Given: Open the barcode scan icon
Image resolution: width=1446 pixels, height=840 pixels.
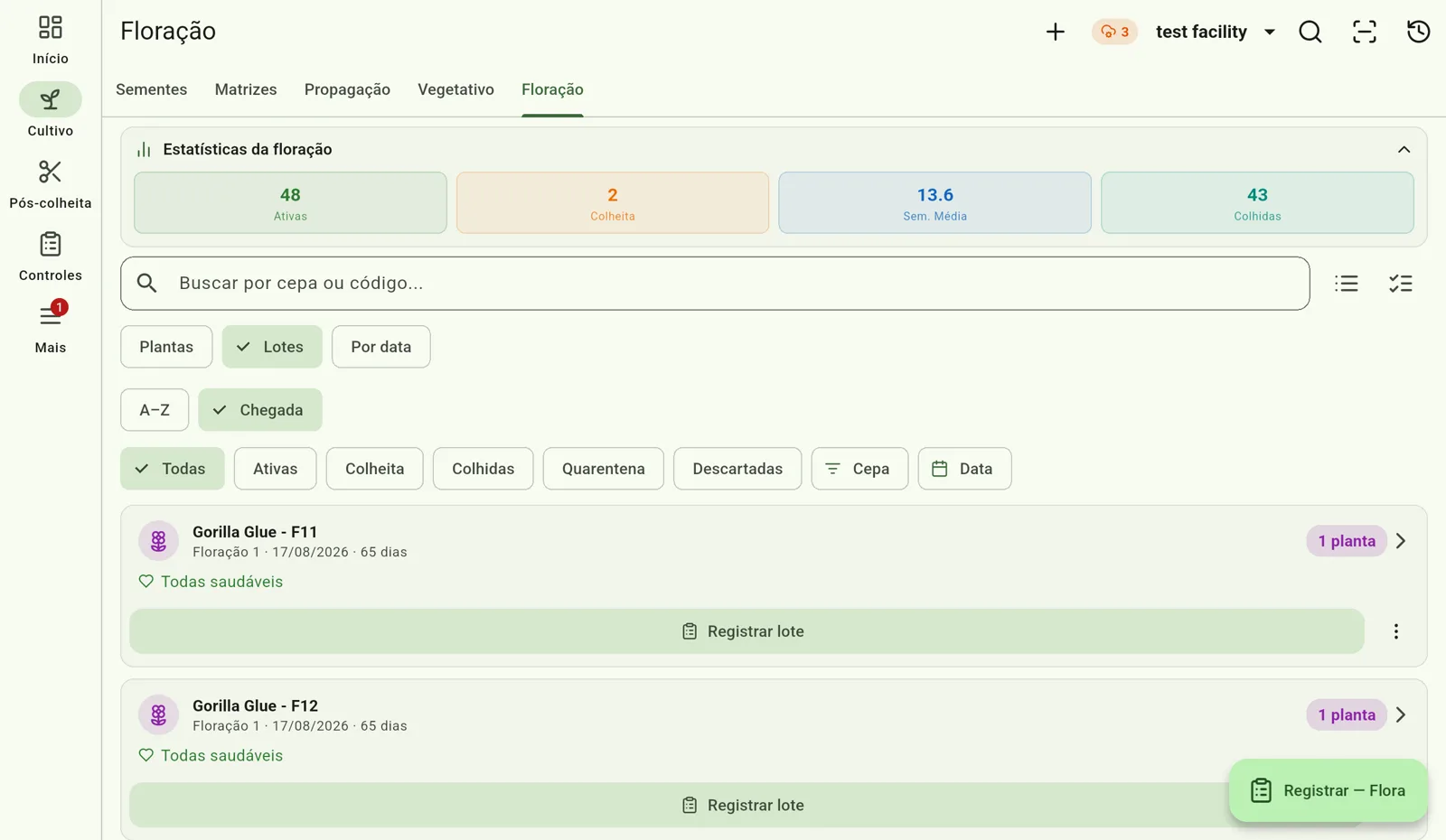Looking at the screenshot, I should [x=1365, y=32].
